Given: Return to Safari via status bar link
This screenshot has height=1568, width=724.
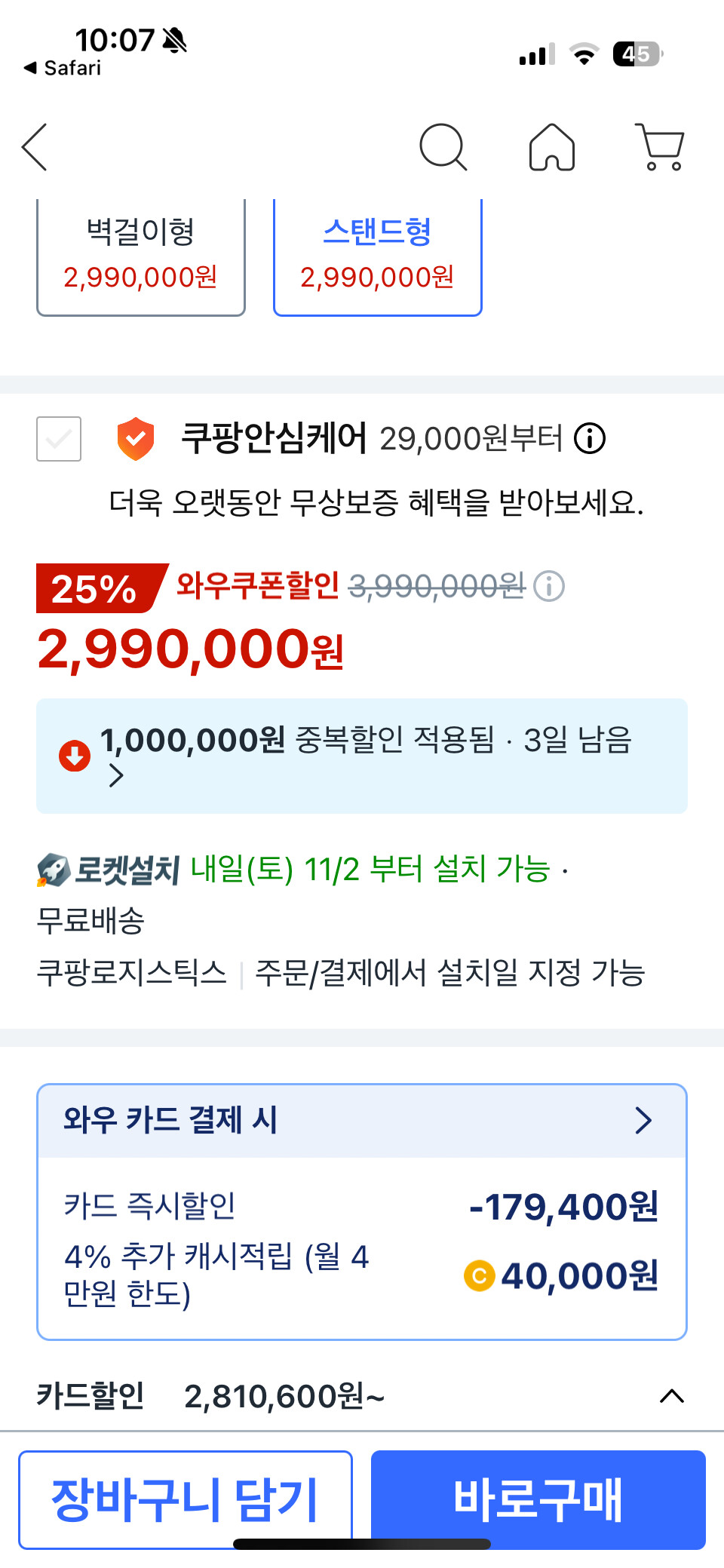Looking at the screenshot, I should point(63,68).
